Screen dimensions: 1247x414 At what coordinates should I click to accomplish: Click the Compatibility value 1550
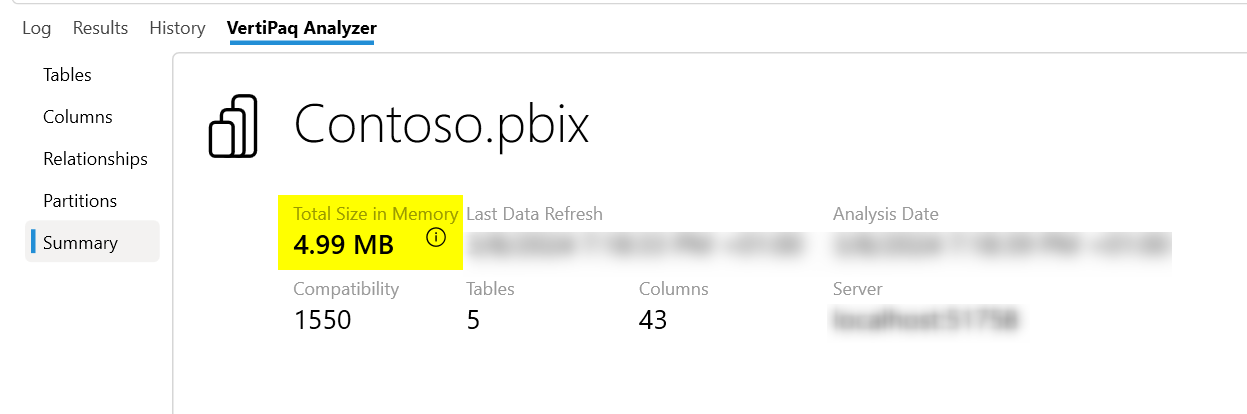coord(322,320)
